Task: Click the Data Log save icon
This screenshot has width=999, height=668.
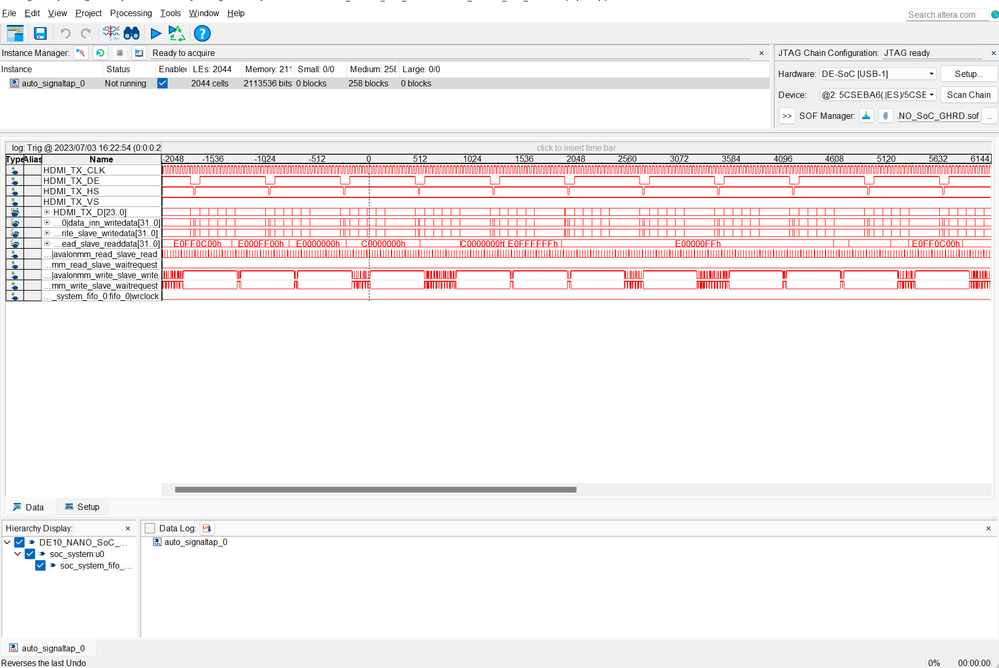Action: [x=206, y=528]
